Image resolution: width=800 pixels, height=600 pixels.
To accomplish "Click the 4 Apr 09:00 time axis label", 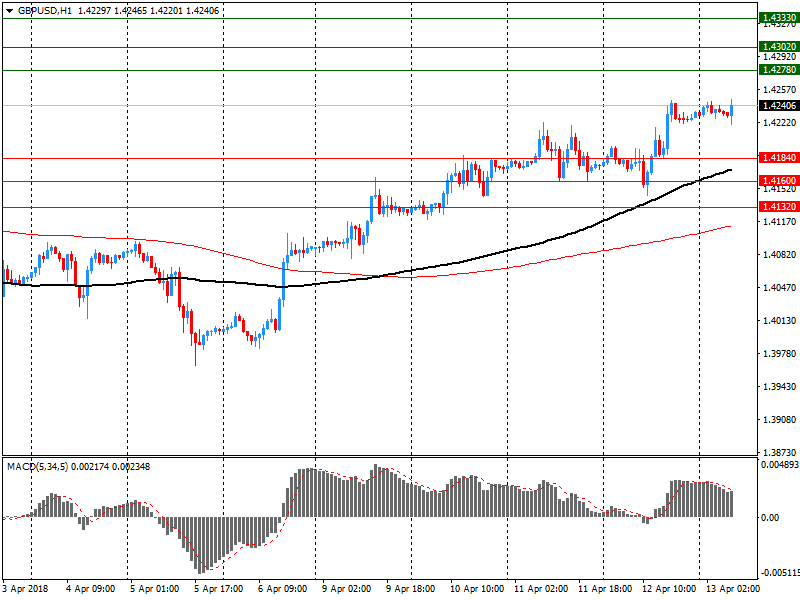I will point(91,588).
